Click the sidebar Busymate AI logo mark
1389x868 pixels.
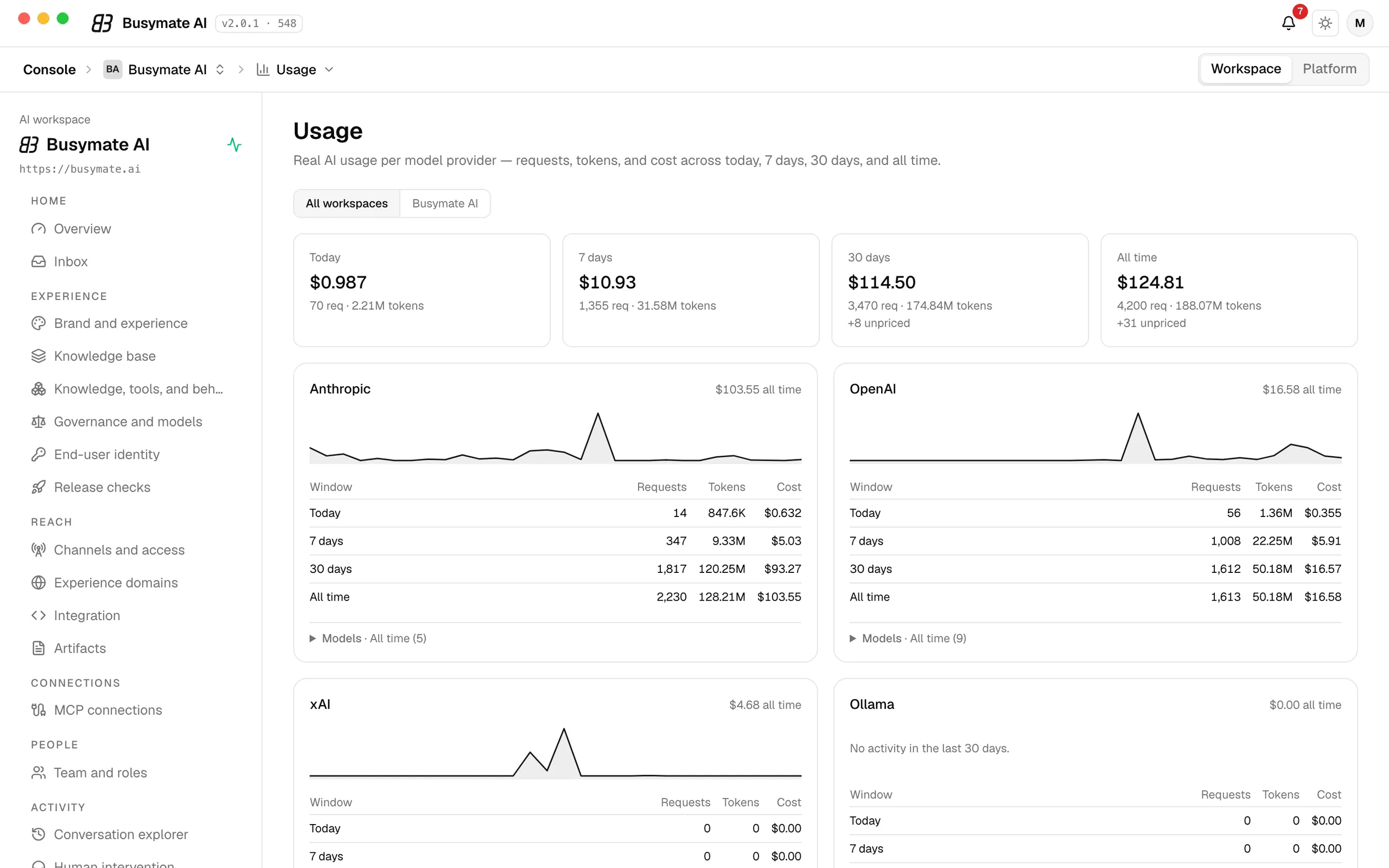[29, 145]
